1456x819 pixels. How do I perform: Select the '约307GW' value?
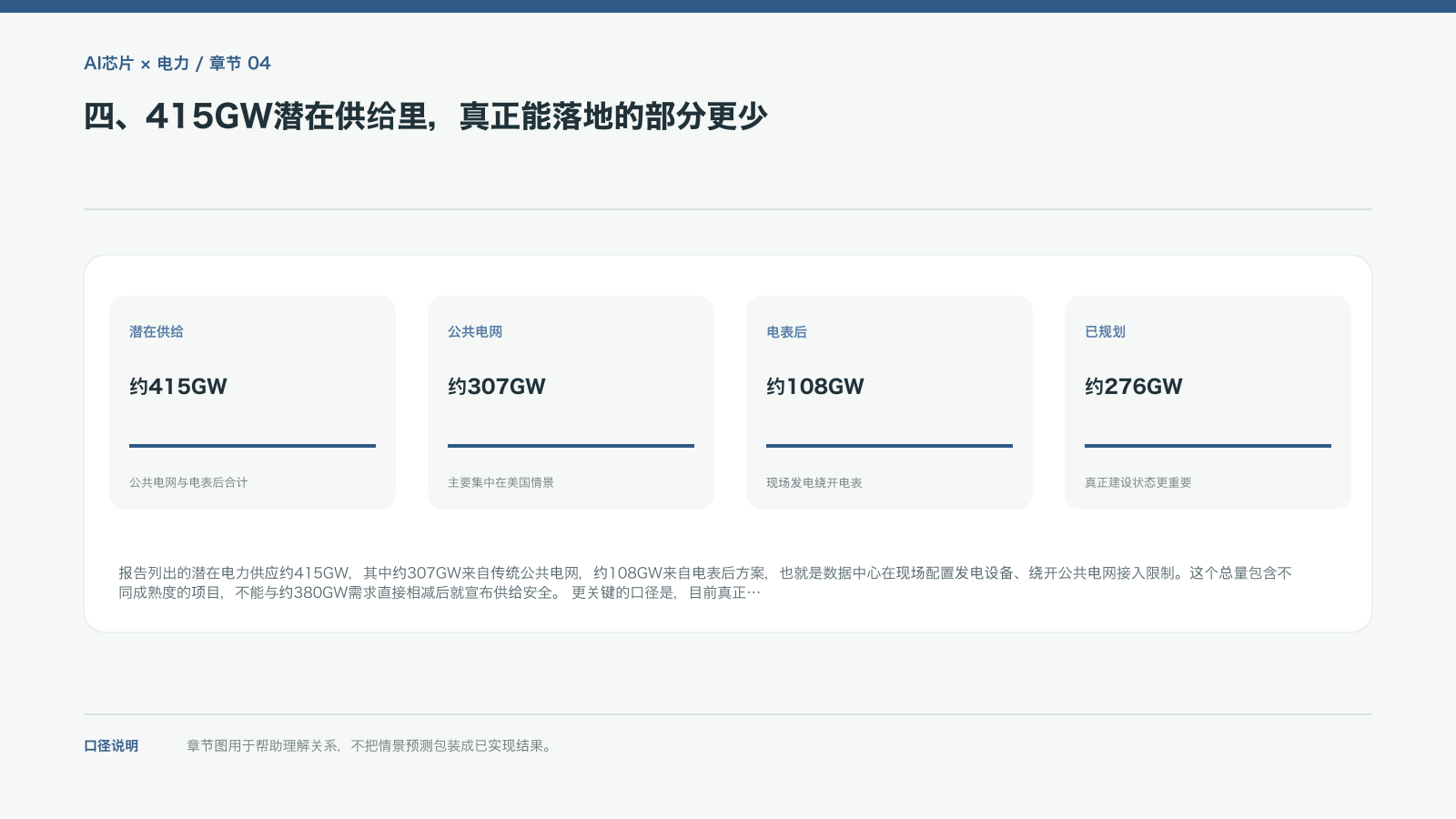pyautogui.click(x=497, y=387)
